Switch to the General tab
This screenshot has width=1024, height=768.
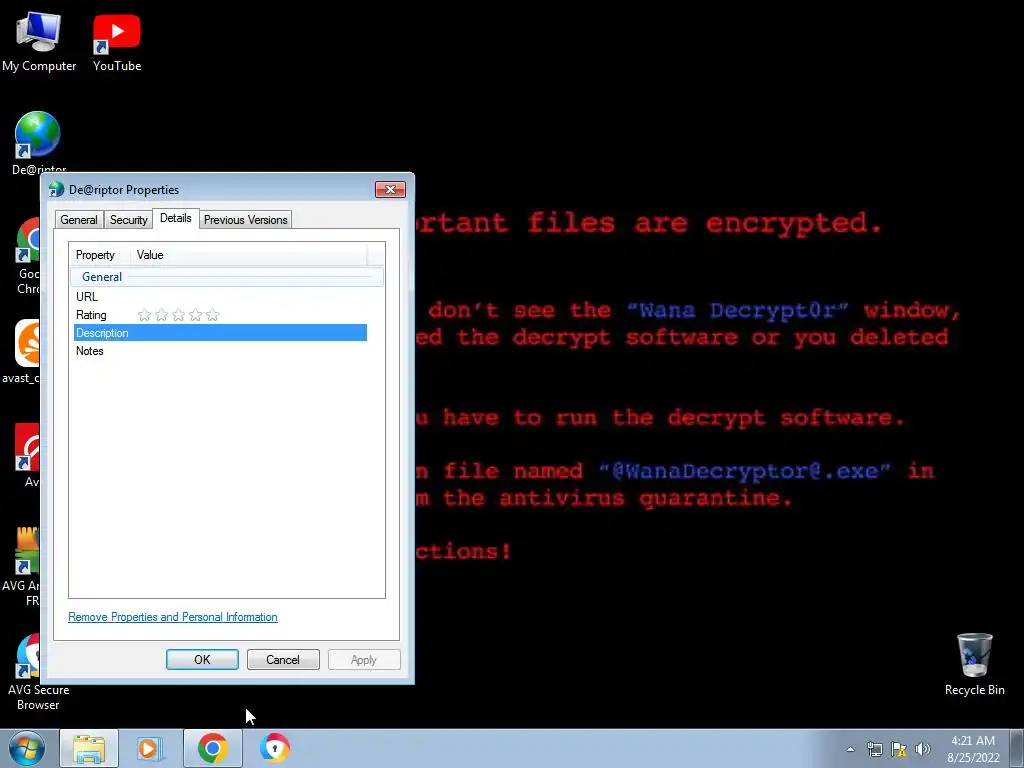[x=79, y=220]
